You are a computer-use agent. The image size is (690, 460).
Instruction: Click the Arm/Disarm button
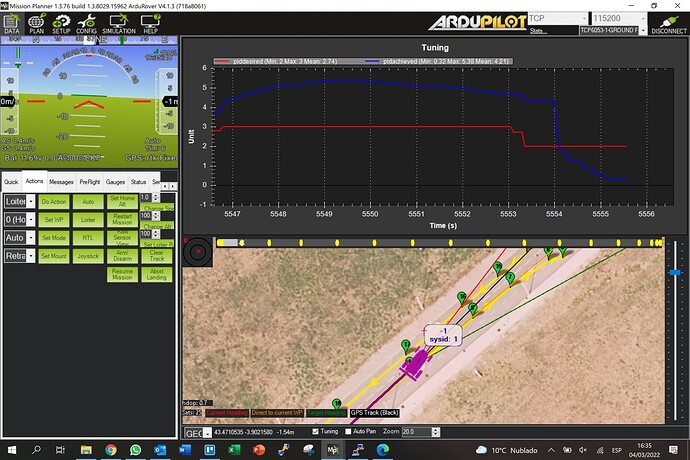[122, 256]
